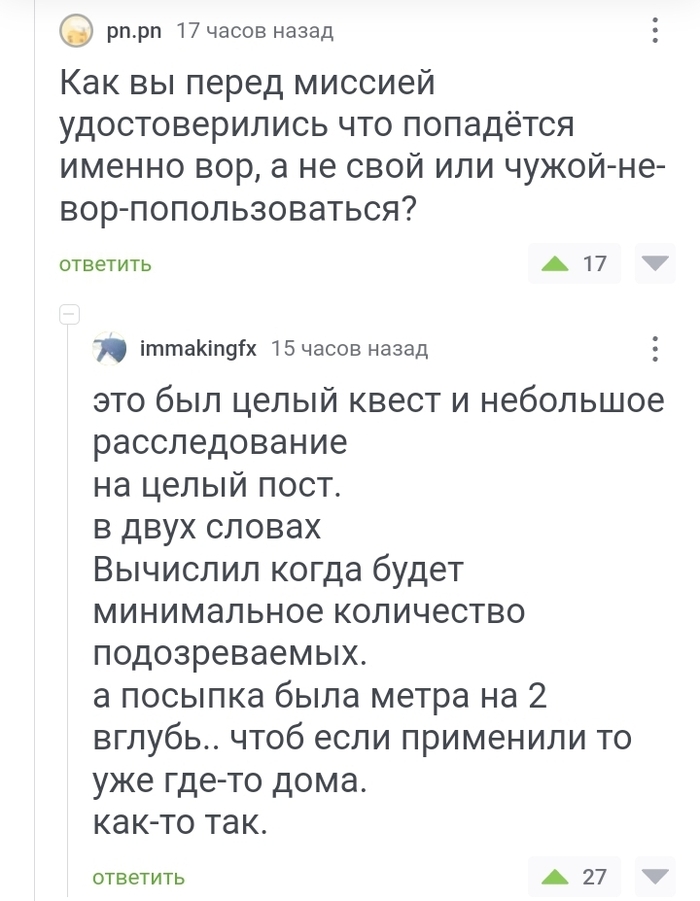Open the immakingfx user profile link
Viewport: 700px width, 901px height.
coord(198,349)
